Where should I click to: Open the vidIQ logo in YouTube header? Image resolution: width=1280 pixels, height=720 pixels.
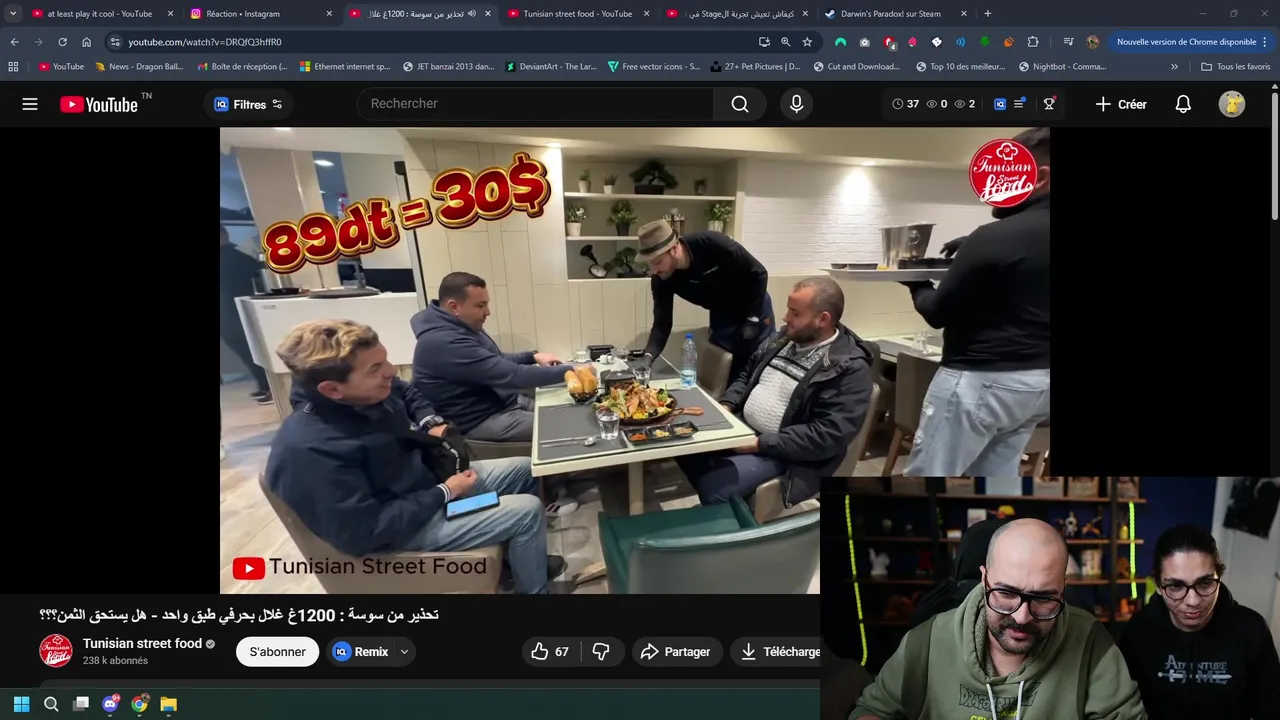(x=1000, y=104)
